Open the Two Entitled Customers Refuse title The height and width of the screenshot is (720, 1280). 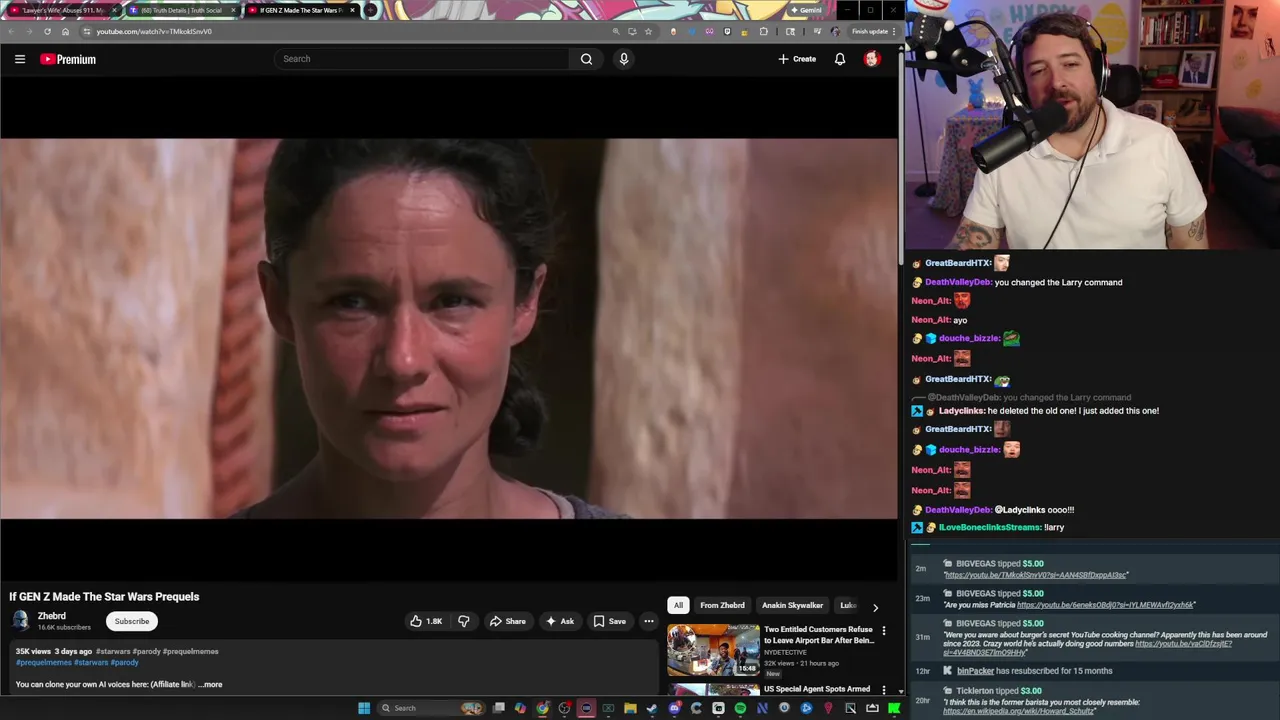(x=819, y=635)
